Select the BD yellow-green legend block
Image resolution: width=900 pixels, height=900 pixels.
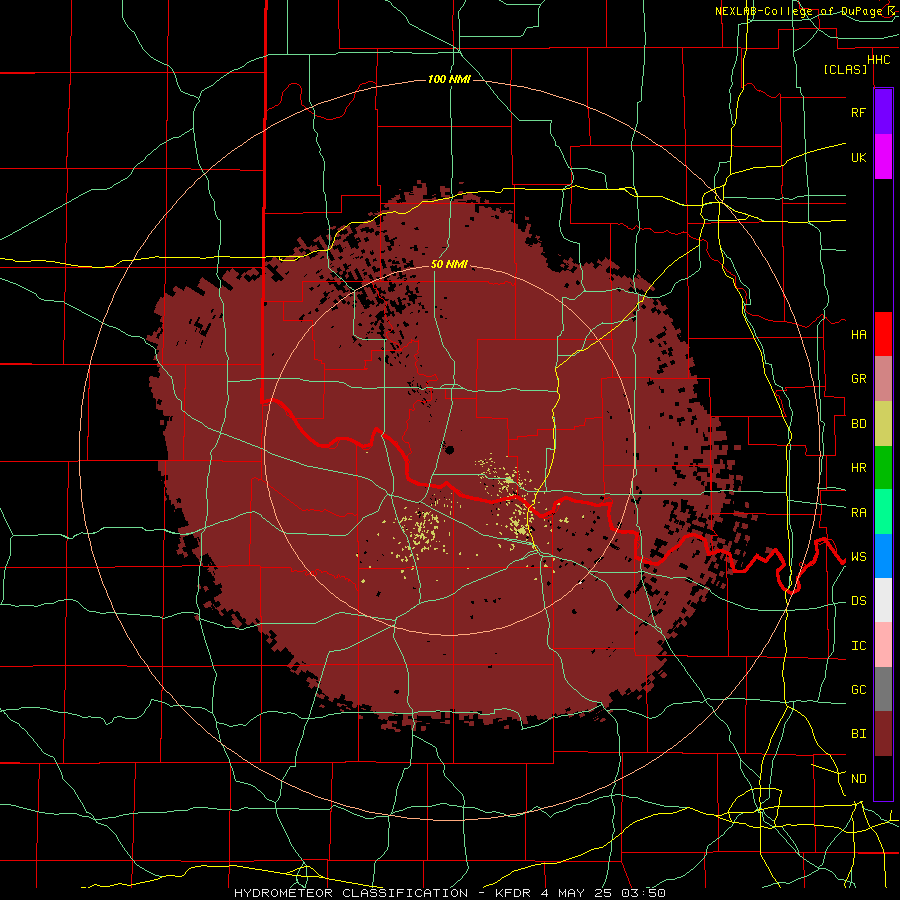click(x=883, y=423)
